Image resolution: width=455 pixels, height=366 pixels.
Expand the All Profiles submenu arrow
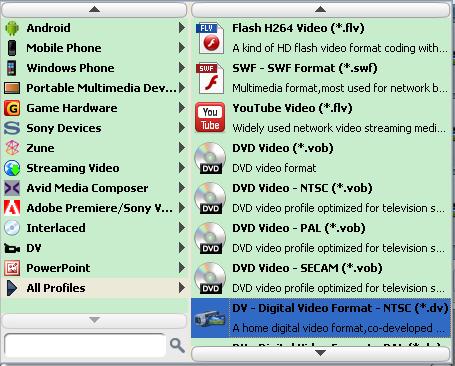tap(182, 288)
